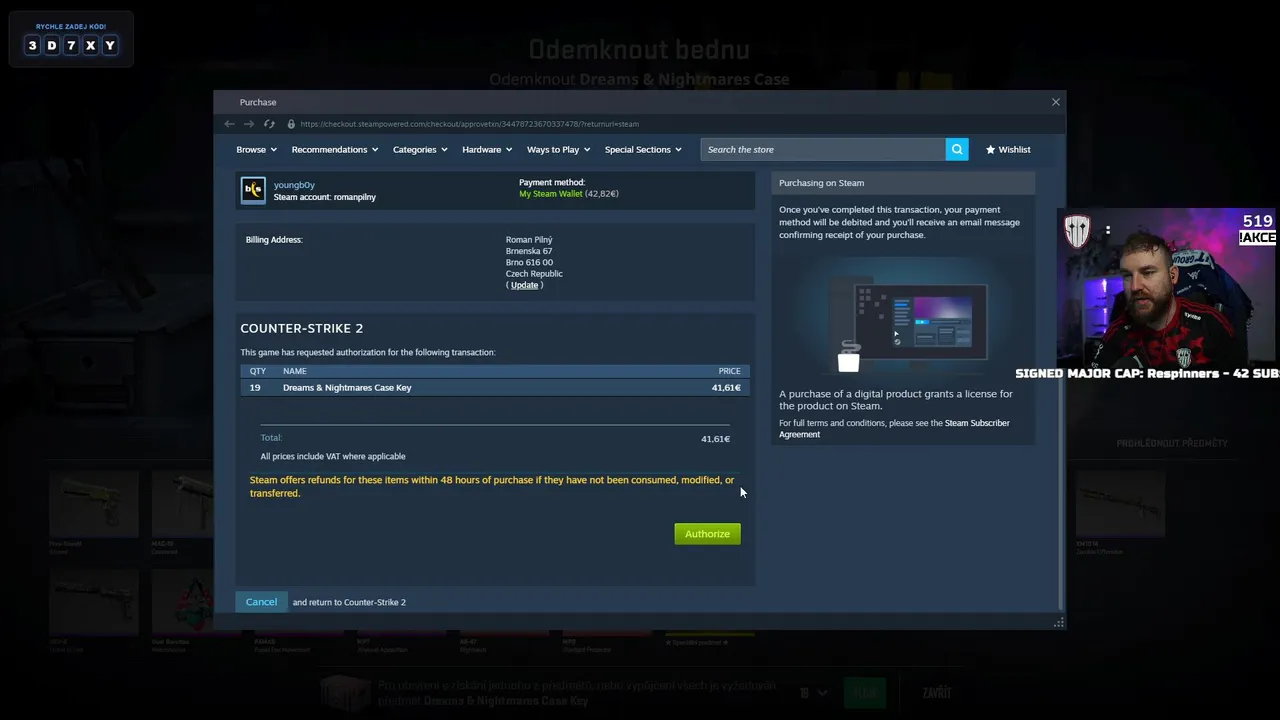
Task: Click the padlock icon beside the URL
Action: [291, 124]
